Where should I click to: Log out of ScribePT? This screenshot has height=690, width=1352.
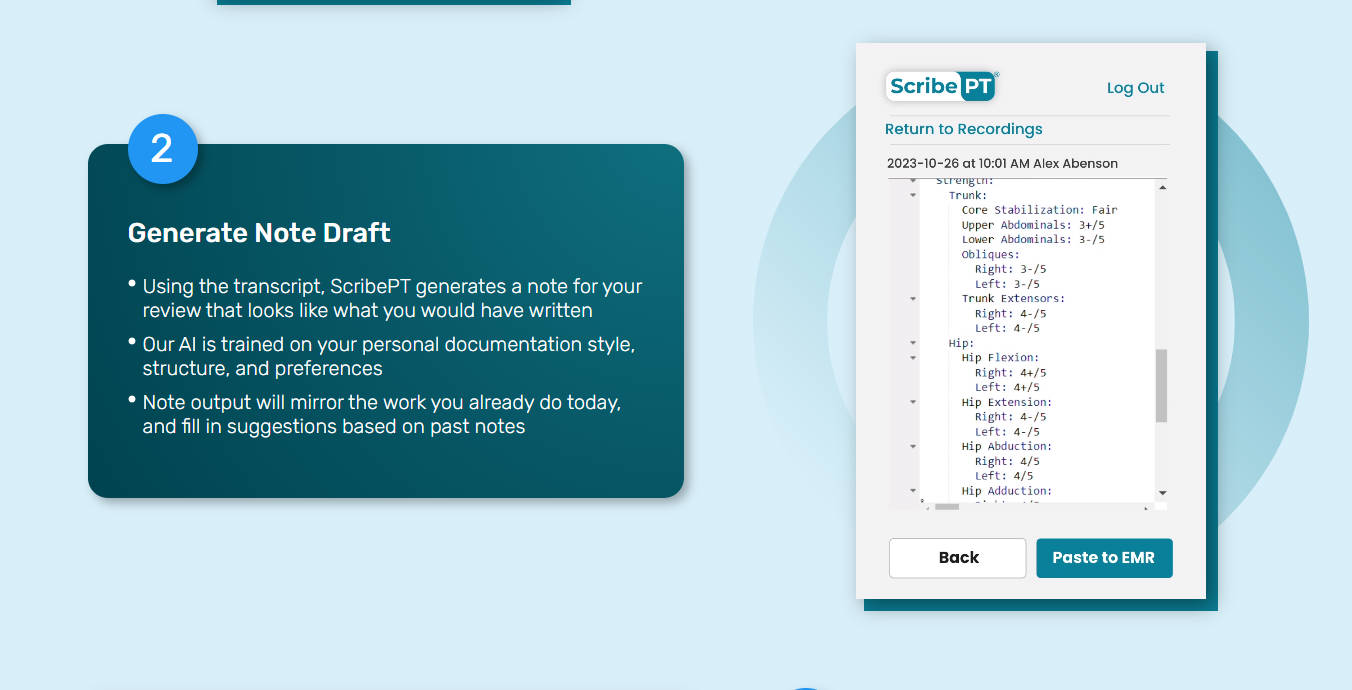tap(1135, 88)
